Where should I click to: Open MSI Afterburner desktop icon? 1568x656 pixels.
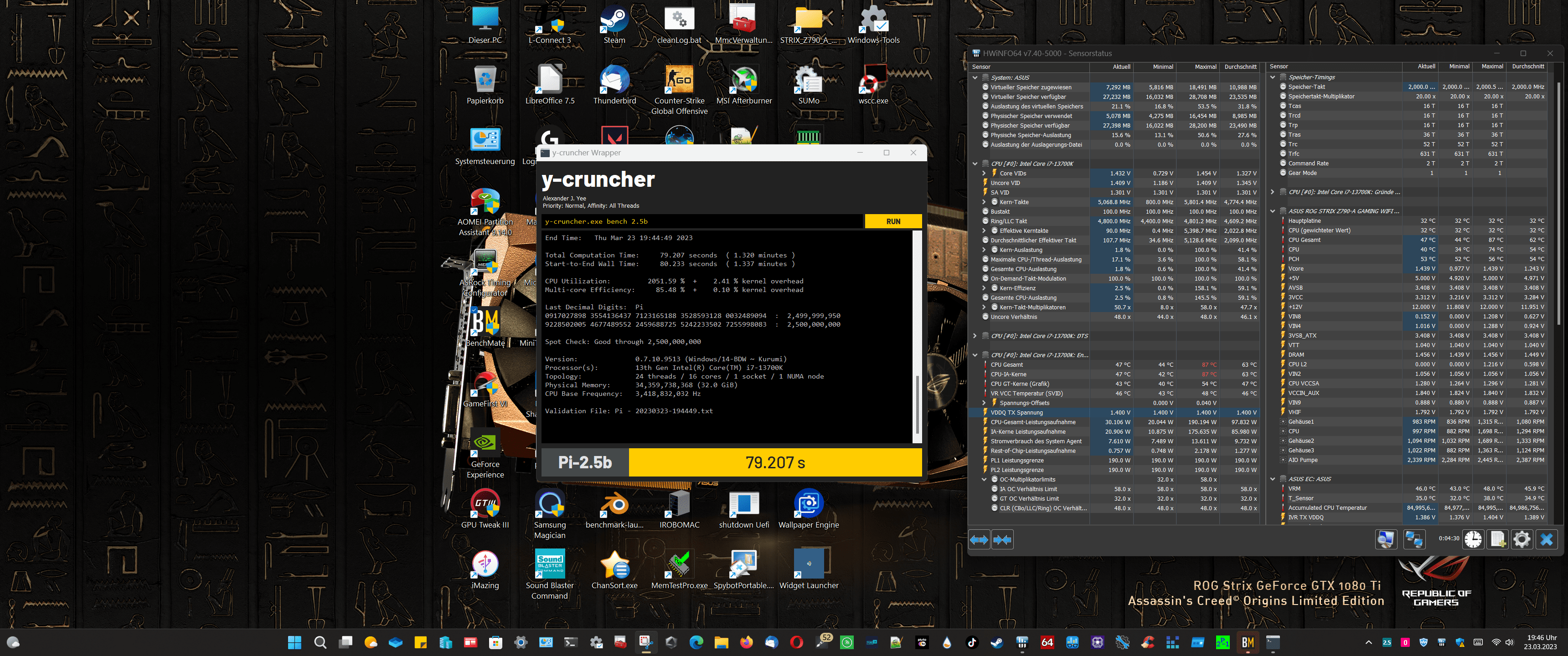pos(744,85)
